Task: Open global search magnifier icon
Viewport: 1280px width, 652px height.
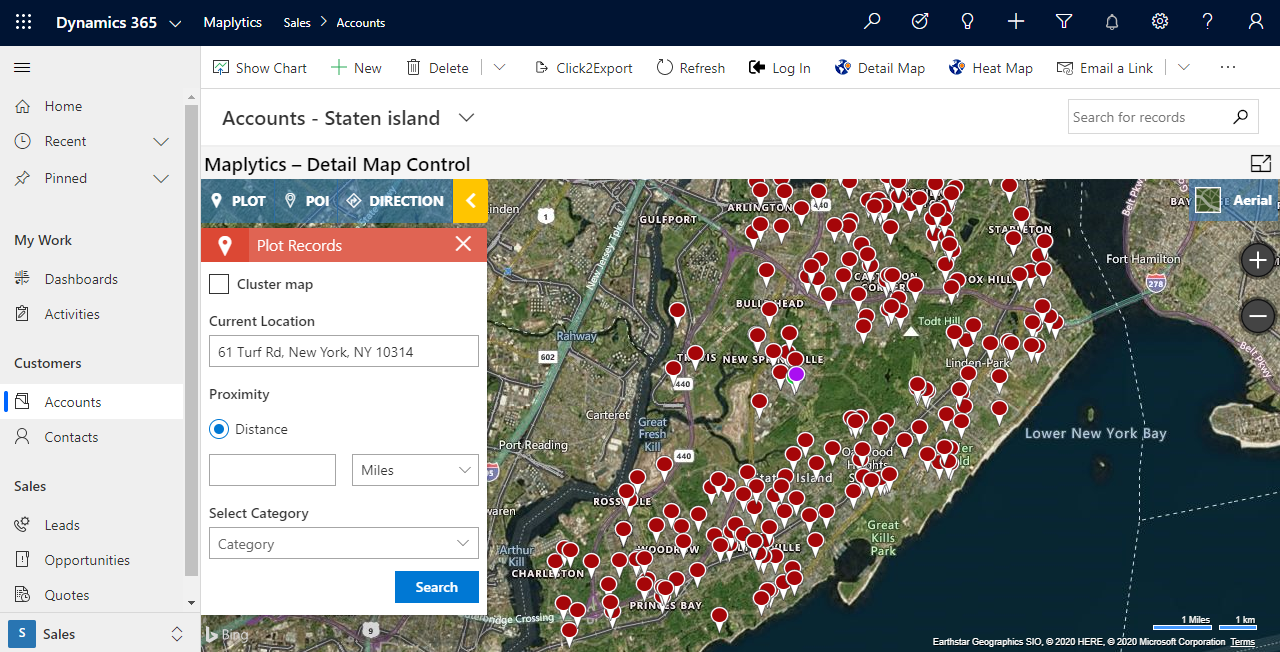Action: coord(872,22)
